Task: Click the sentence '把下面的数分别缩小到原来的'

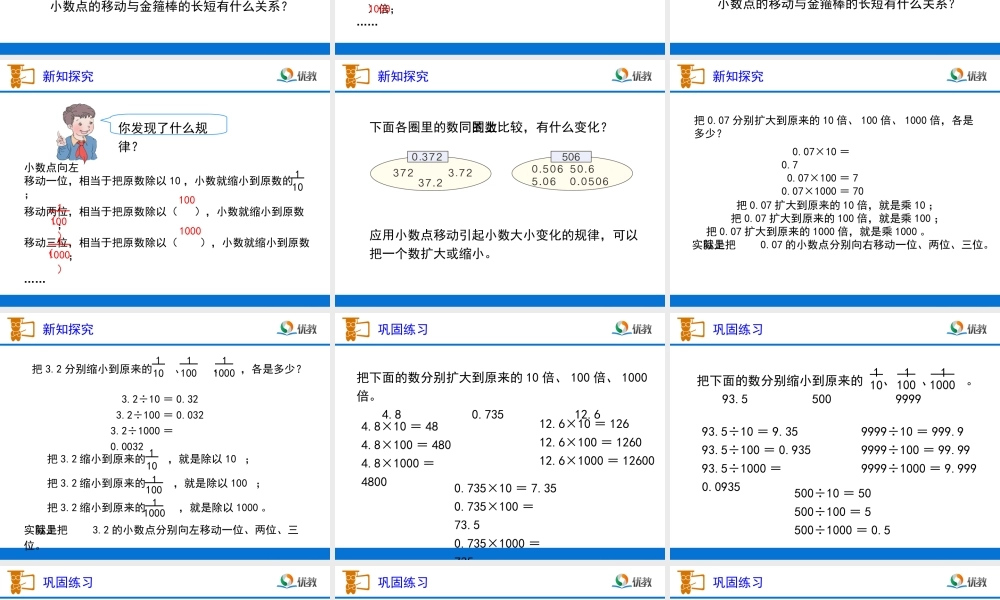Action: tap(779, 381)
